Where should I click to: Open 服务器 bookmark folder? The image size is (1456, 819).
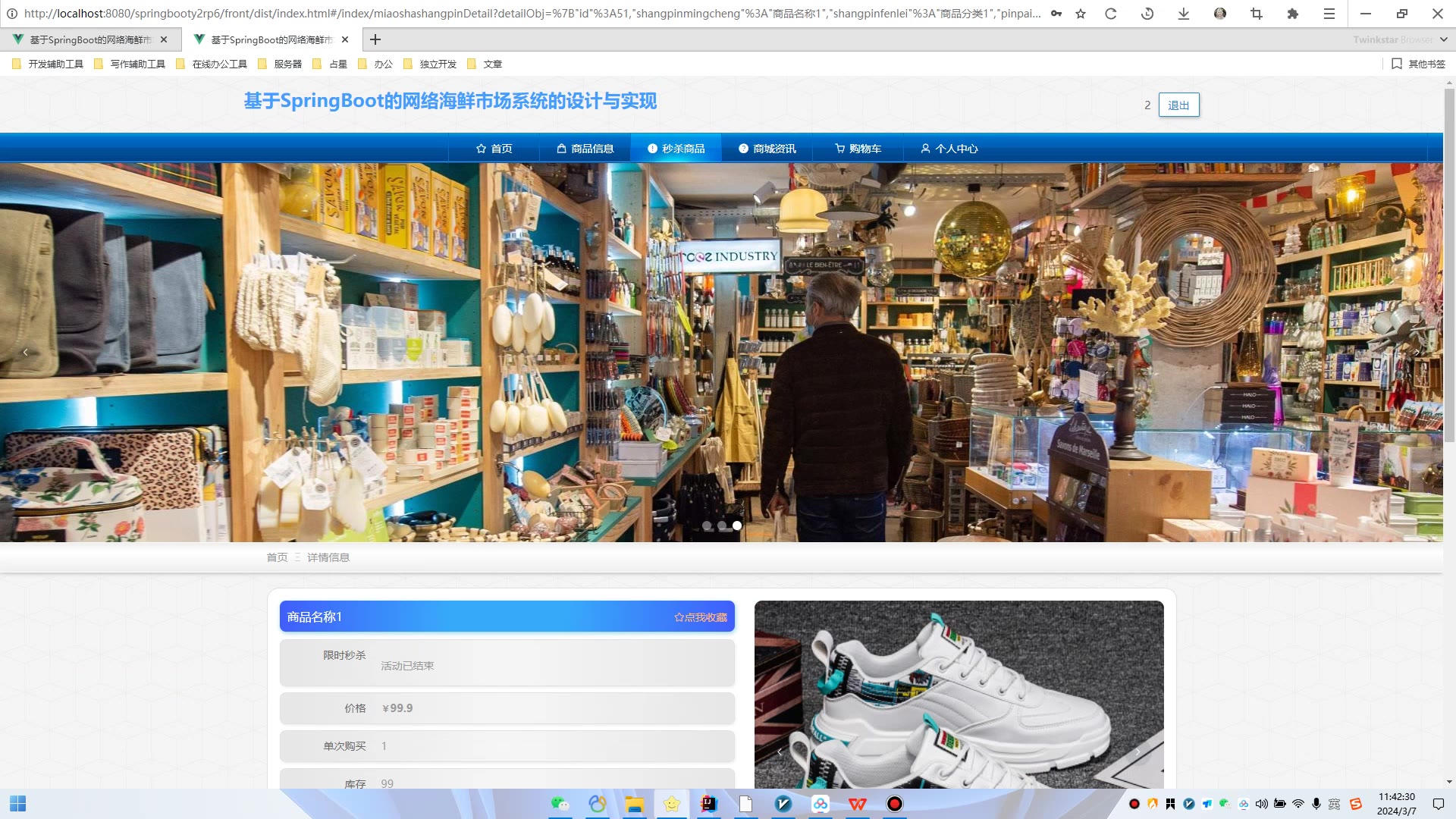[x=281, y=64]
